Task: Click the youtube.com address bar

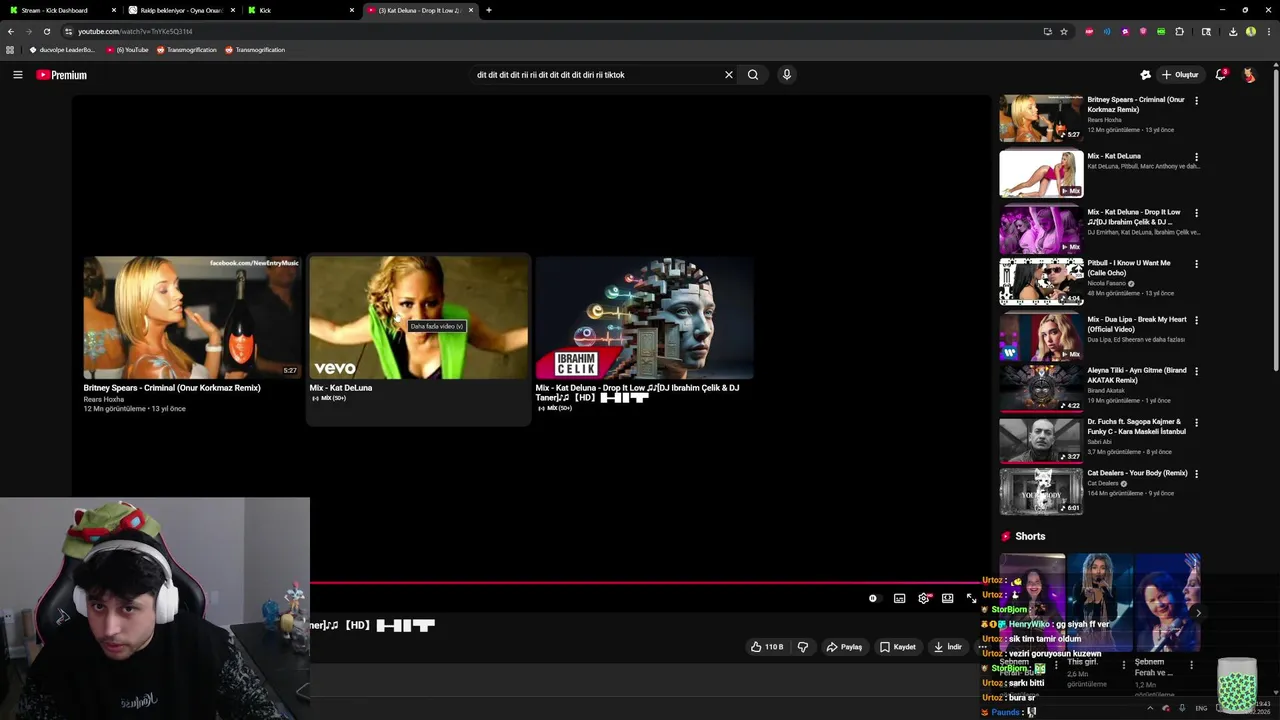Action: (550, 31)
